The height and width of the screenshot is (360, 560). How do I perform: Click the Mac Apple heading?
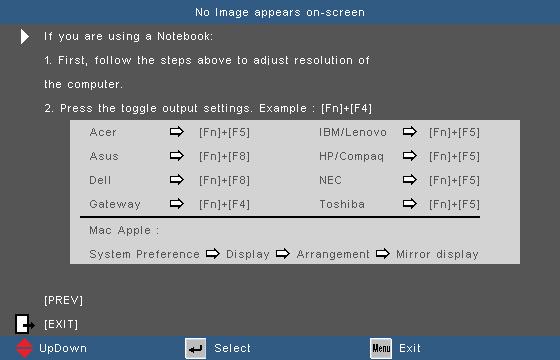pyautogui.click(x=124, y=231)
